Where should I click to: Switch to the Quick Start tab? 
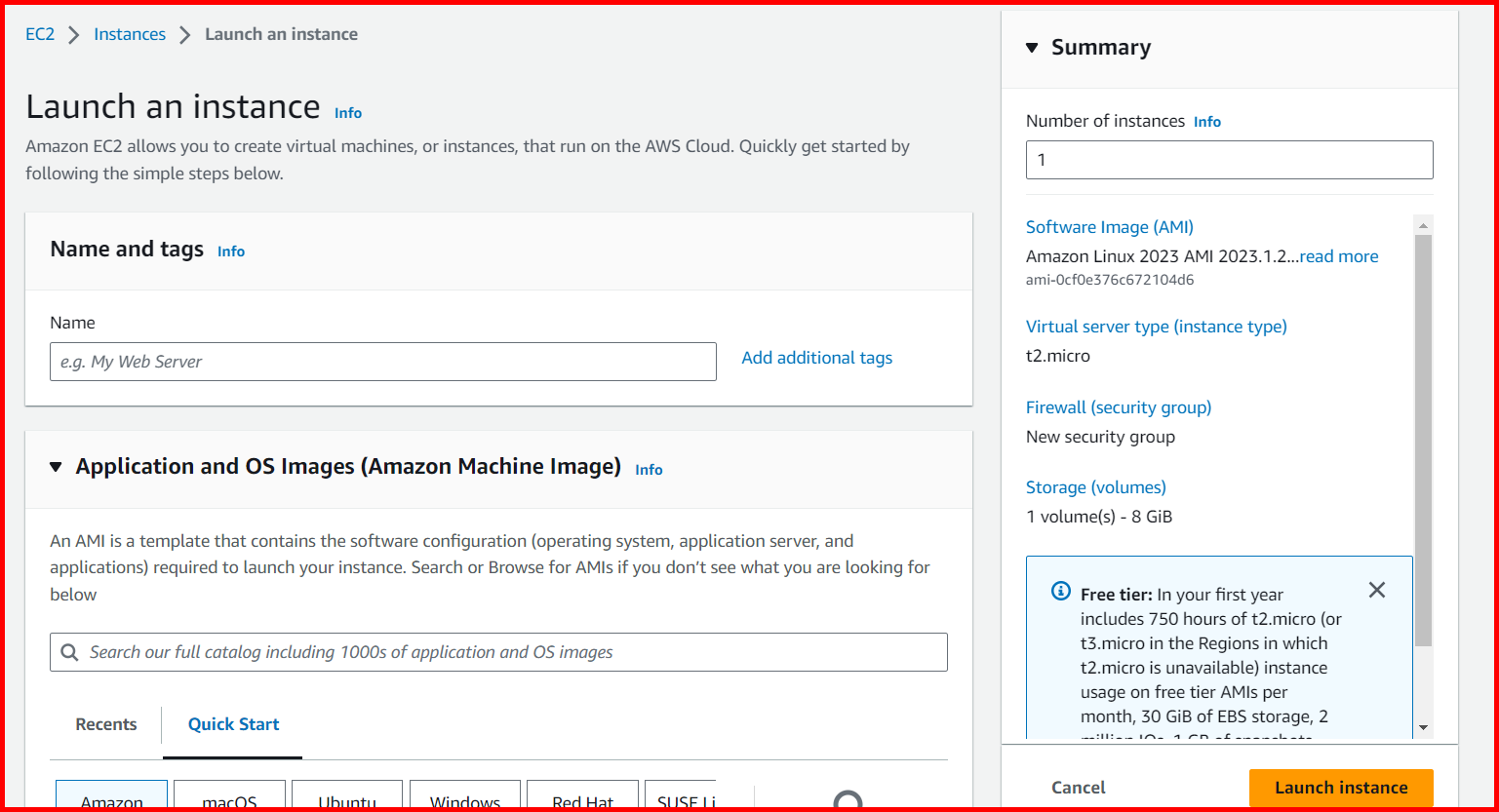233,724
